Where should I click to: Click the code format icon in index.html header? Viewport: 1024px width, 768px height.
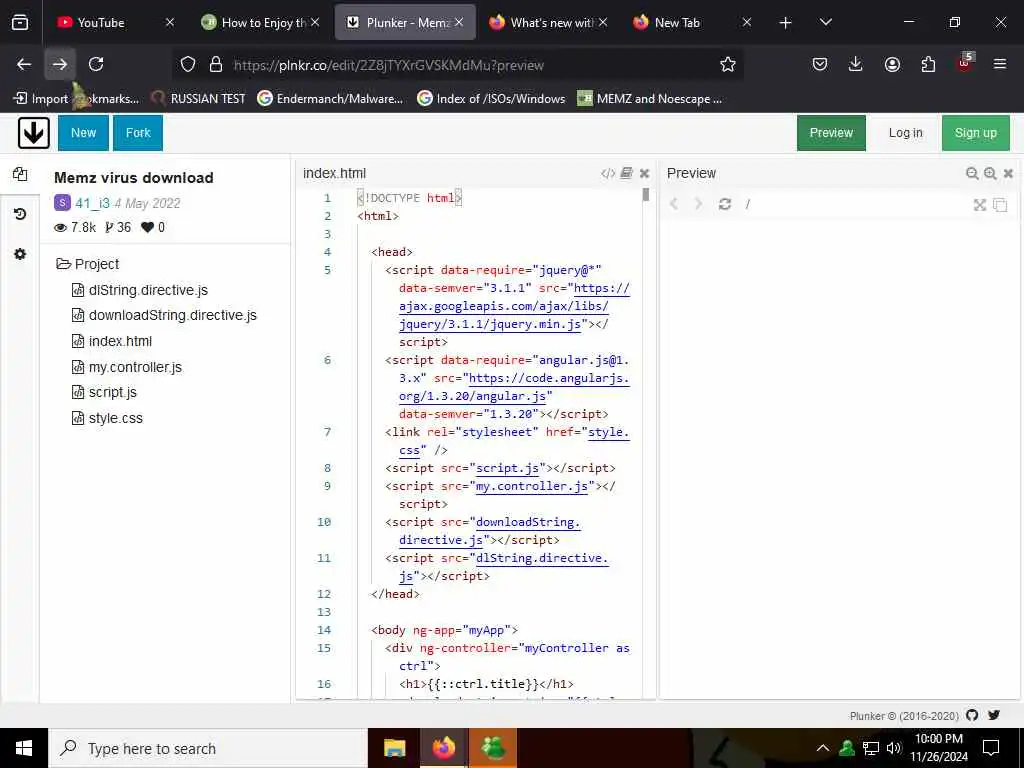pyautogui.click(x=608, y=174)
